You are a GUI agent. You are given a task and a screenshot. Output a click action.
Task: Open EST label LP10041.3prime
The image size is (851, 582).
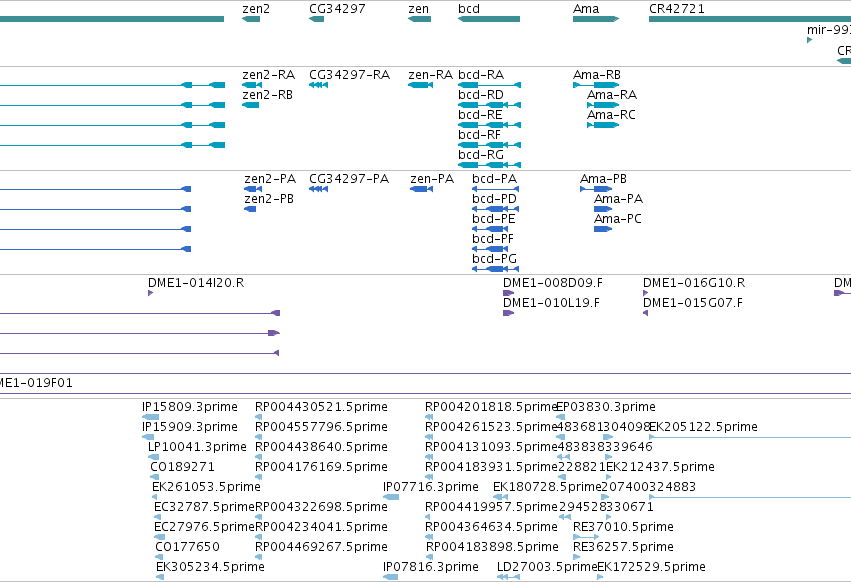point(198,447)
